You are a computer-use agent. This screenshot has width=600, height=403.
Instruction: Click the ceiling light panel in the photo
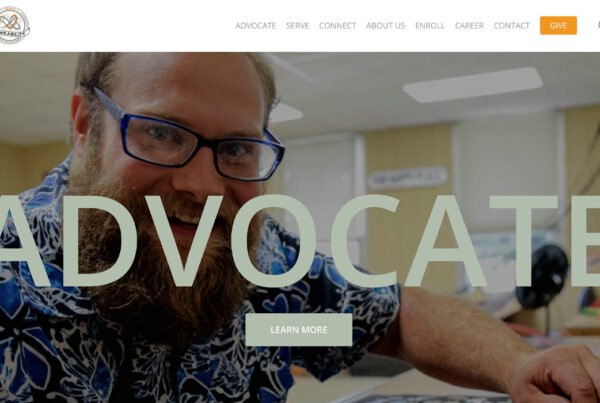(x=473, y=85)
